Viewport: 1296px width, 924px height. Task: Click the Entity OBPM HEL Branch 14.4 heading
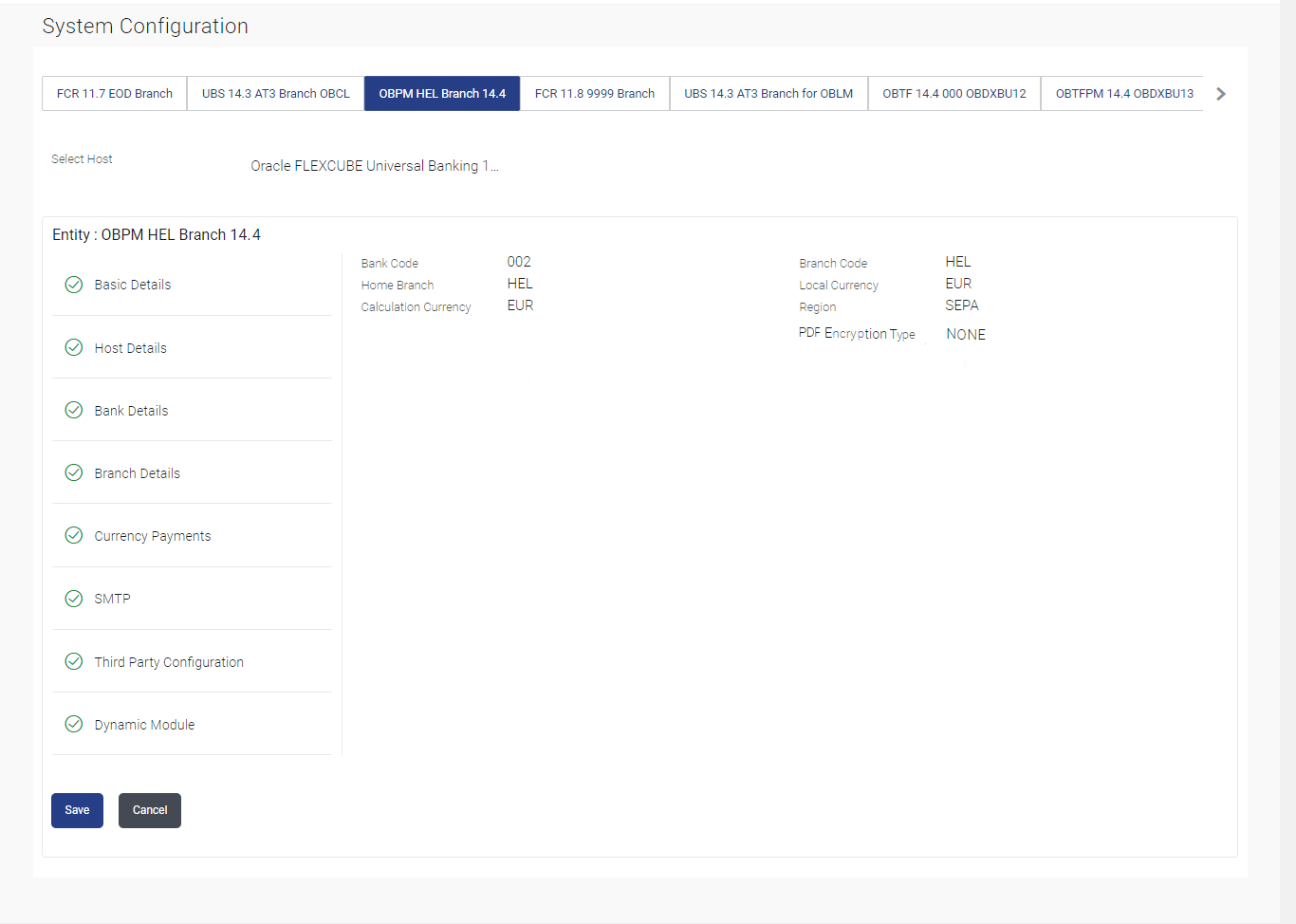(157, 235)
